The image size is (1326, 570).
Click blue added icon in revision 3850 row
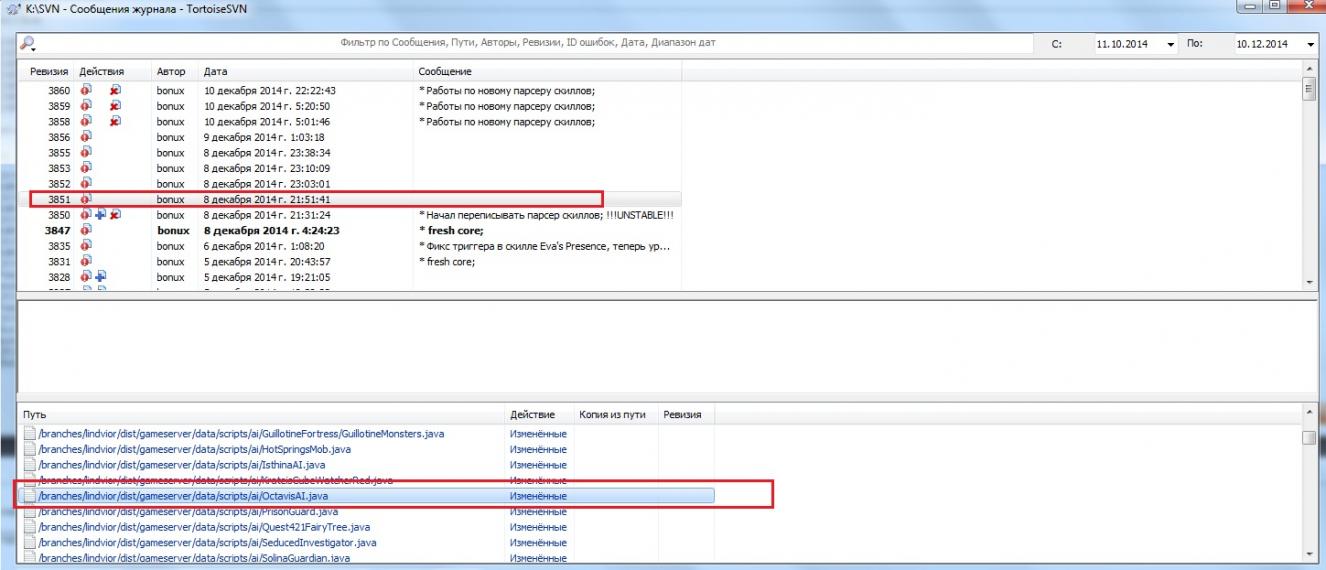pos(101,215)
